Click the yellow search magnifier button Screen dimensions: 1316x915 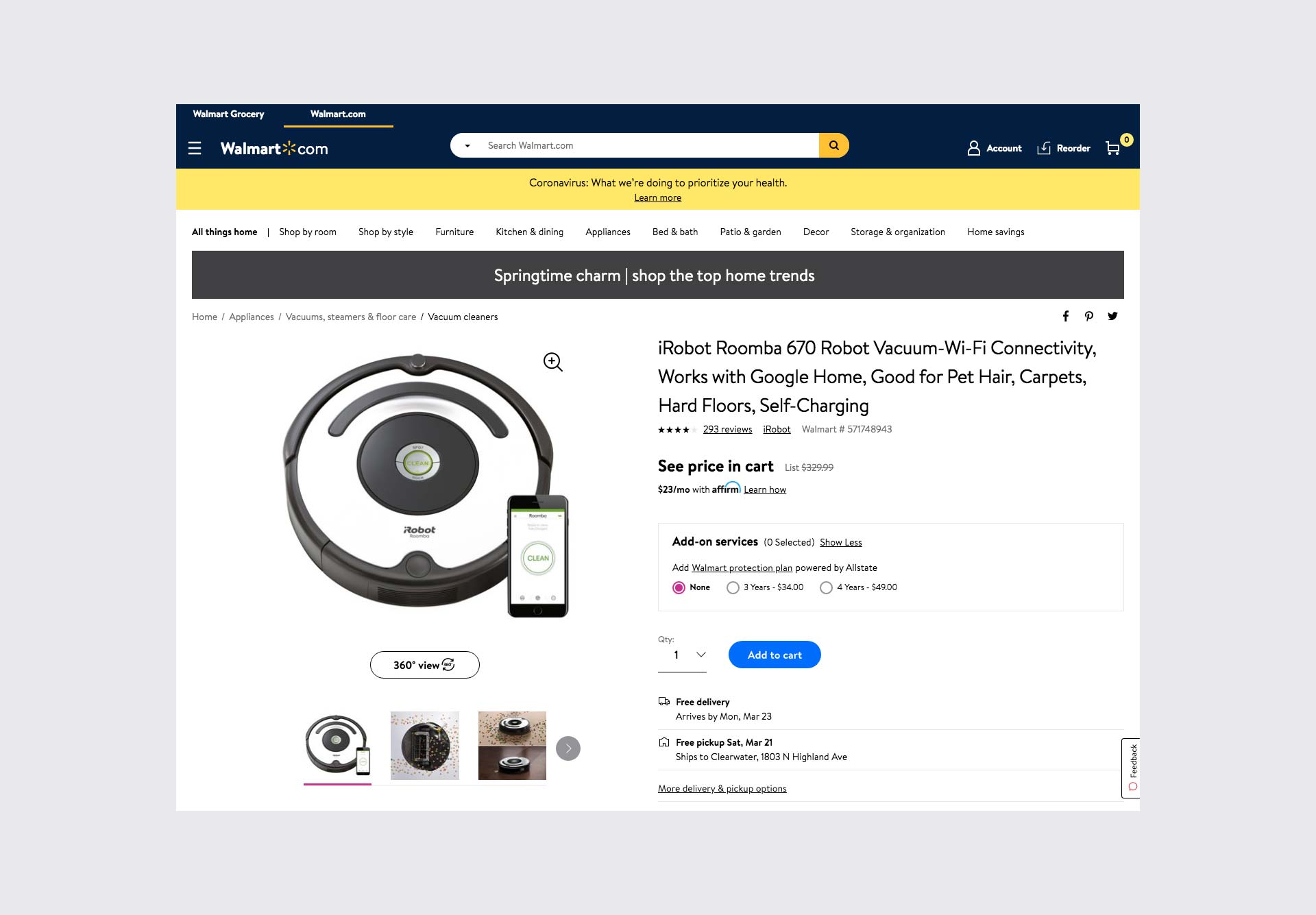click(x=833, y=145)
